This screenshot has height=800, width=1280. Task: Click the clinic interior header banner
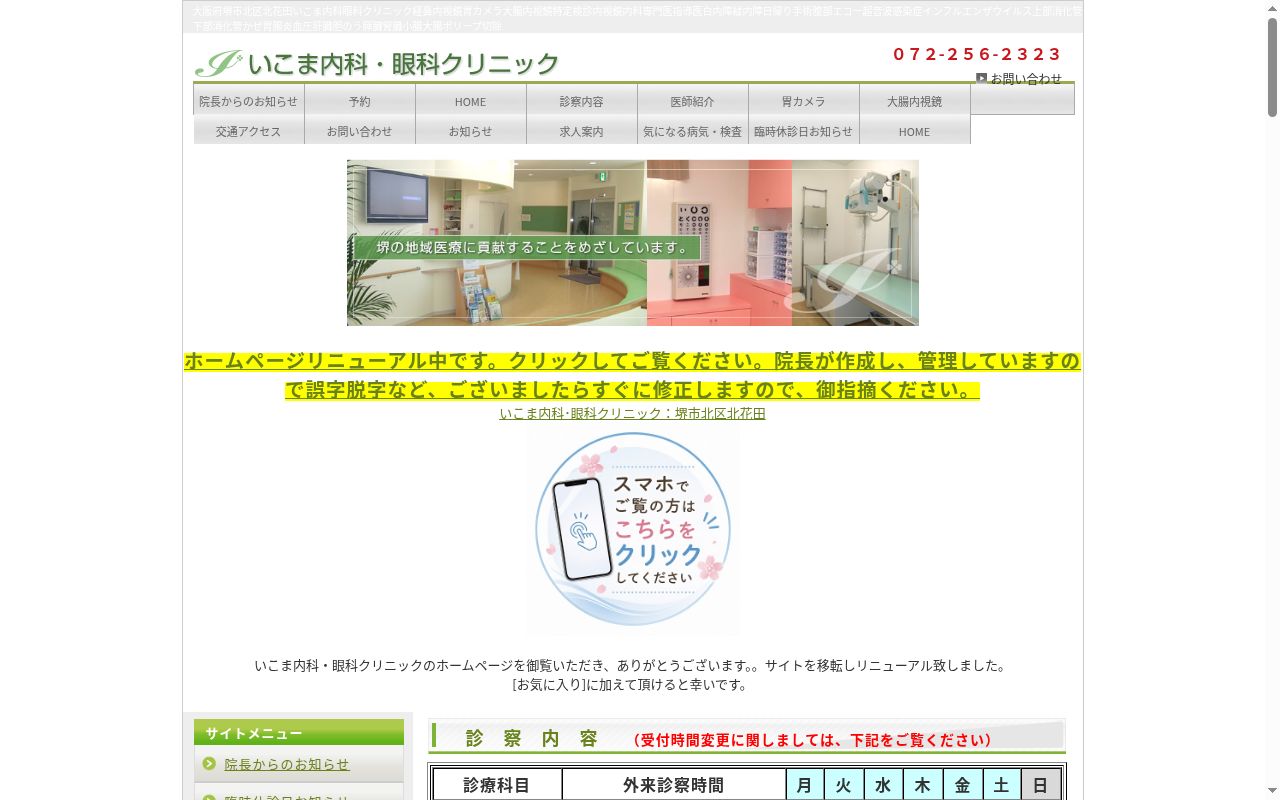coord(633,243)
